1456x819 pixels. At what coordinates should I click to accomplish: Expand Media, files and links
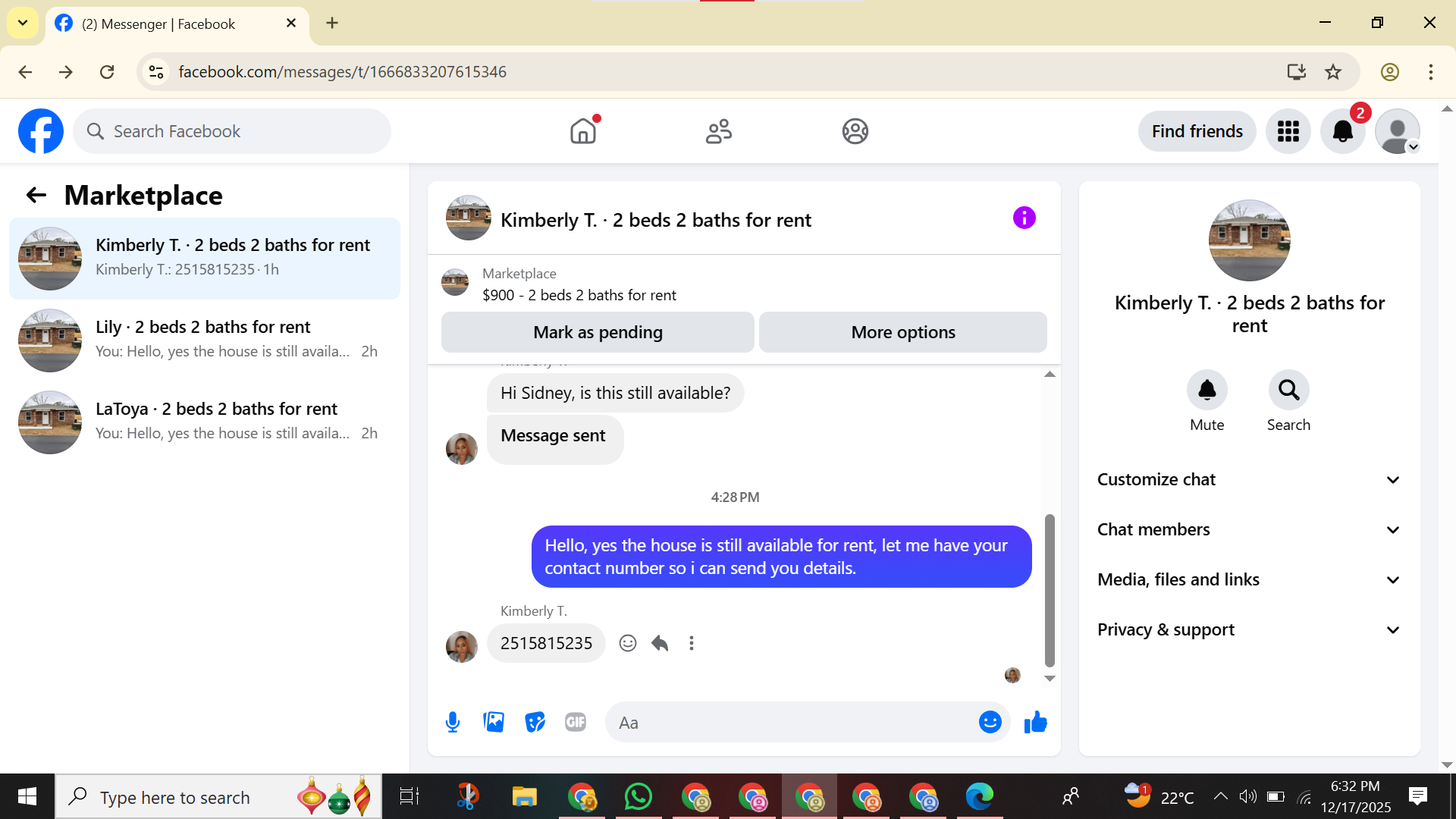coord(1249,579)
